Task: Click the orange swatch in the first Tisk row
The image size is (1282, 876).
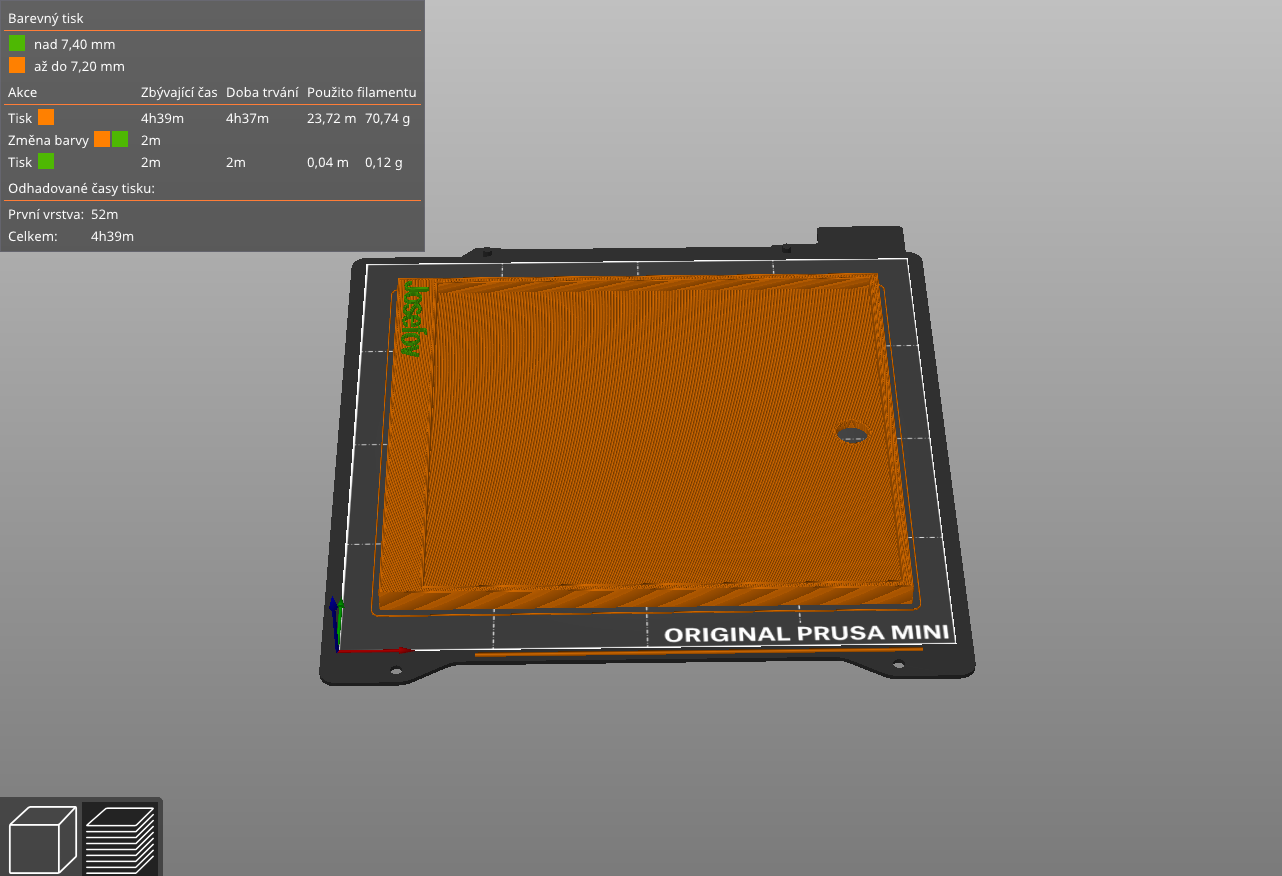Action: [46, 117]
